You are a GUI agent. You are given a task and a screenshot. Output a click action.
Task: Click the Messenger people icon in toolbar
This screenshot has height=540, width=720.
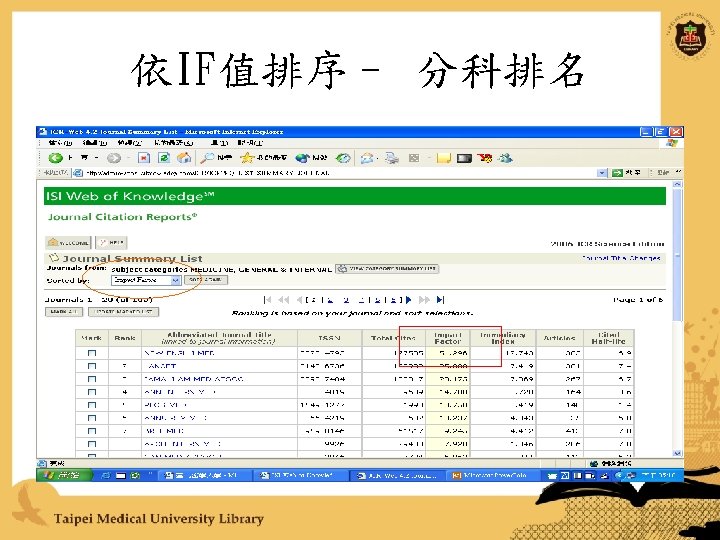click(x=505, y=158)
